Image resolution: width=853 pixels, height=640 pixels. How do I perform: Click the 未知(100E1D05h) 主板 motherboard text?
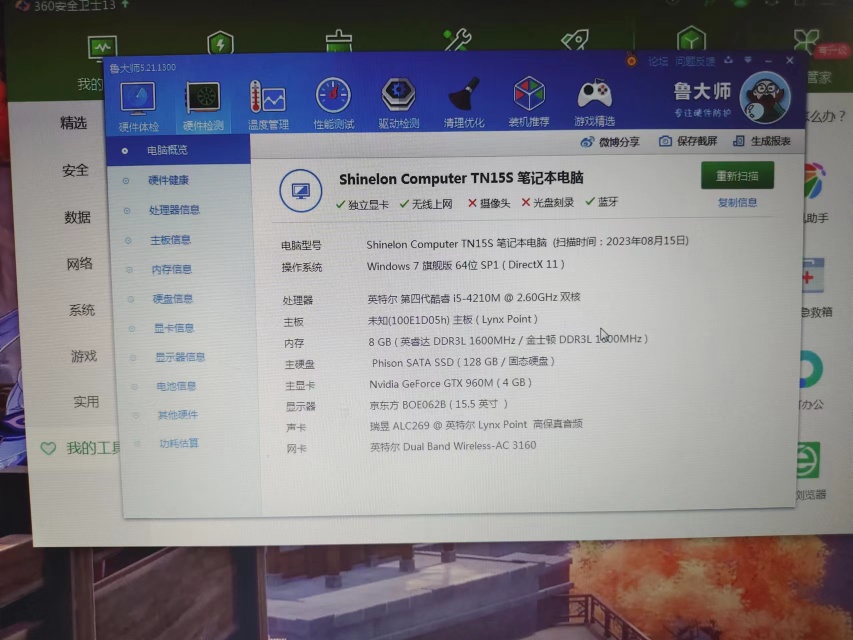453,319
